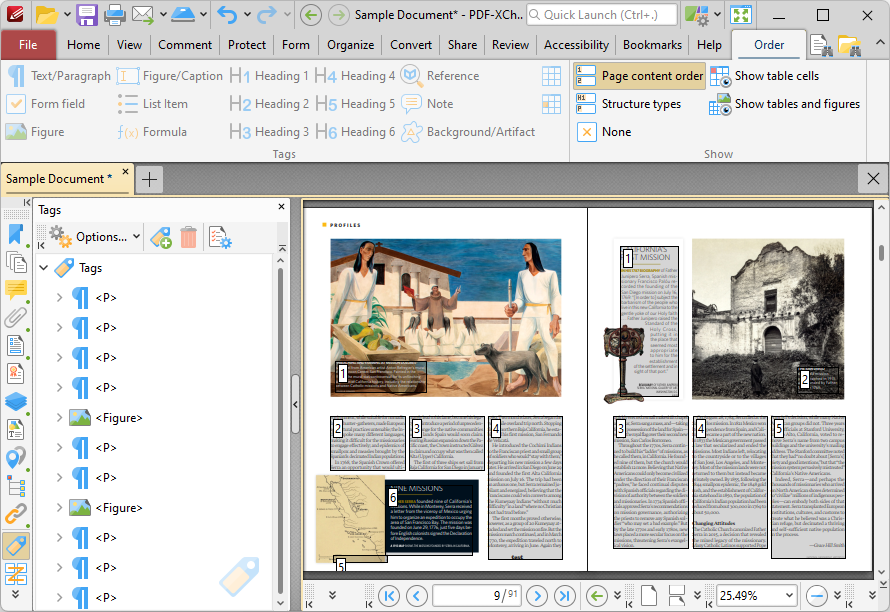Open a new document tab with the plus button
The height and width of the screenshot is (612, 890).
pyautogui.click(x=149, y=179)
